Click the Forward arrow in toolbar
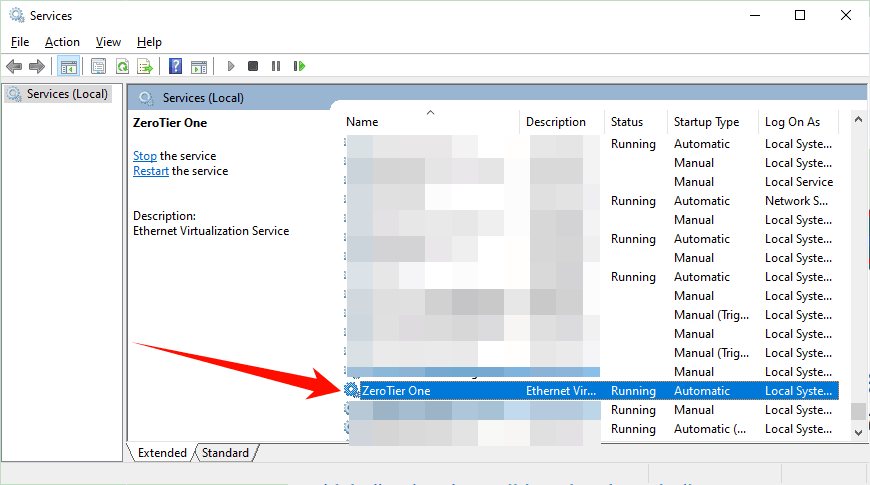This screenshot has height=485, width=870. click(x=37, y=66)
